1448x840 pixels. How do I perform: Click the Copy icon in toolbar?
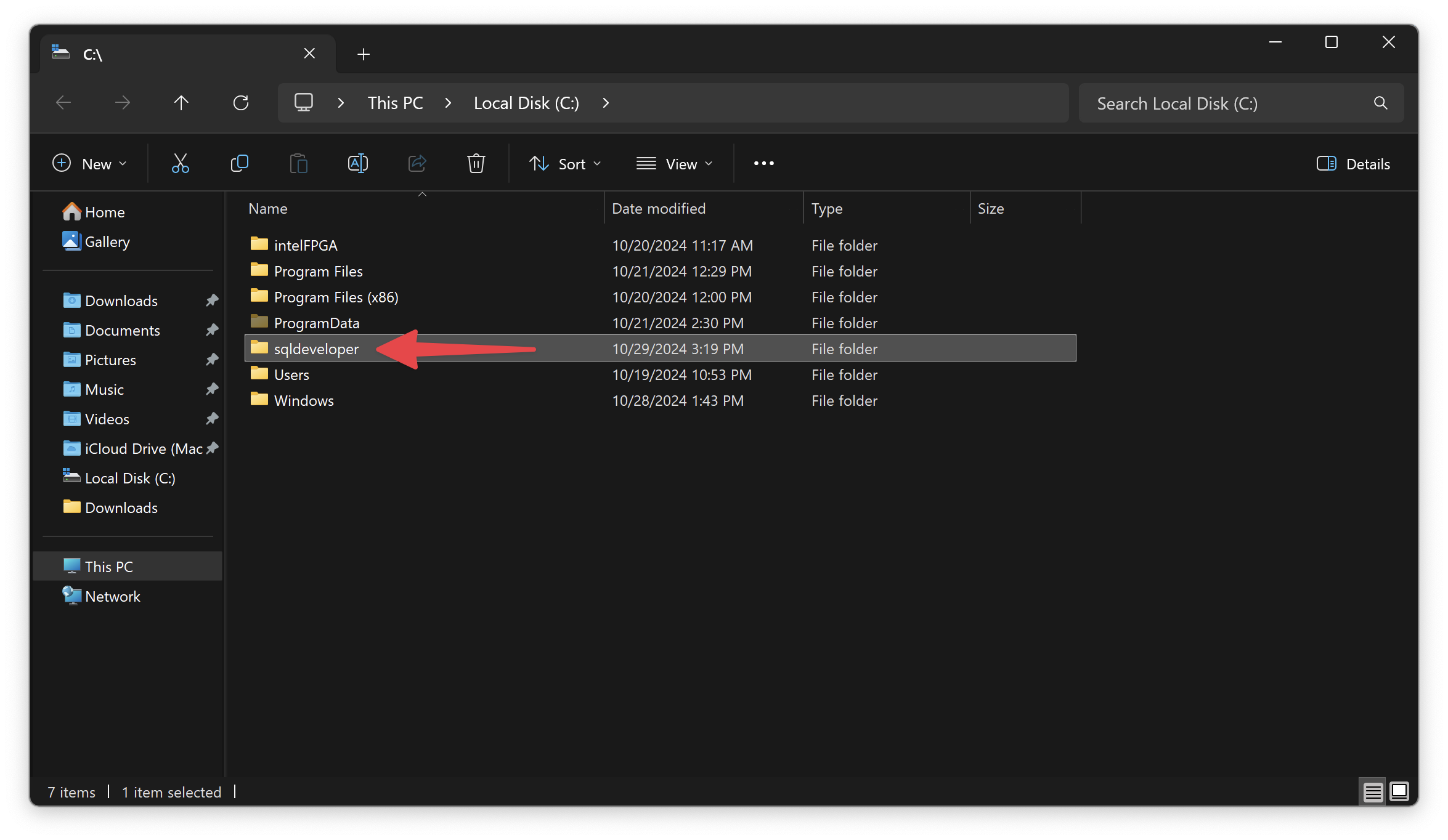[x=239, y=164]
